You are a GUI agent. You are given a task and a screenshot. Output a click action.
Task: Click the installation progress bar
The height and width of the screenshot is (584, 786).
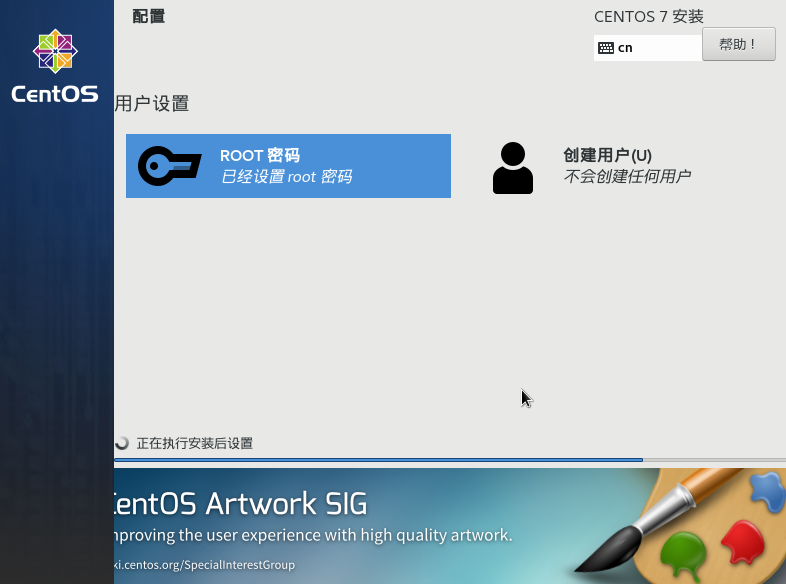click(x=450, y=460)
